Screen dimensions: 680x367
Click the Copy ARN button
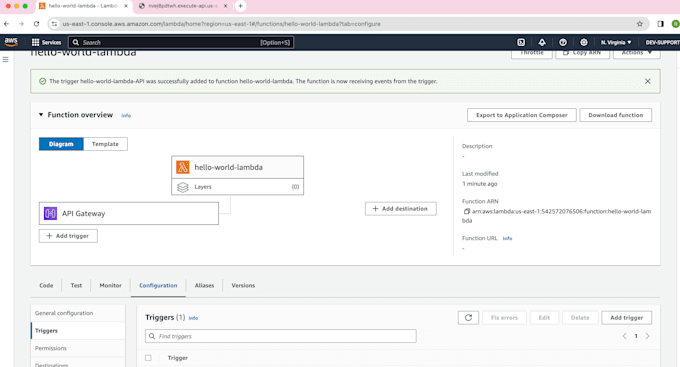click(582, 53)
